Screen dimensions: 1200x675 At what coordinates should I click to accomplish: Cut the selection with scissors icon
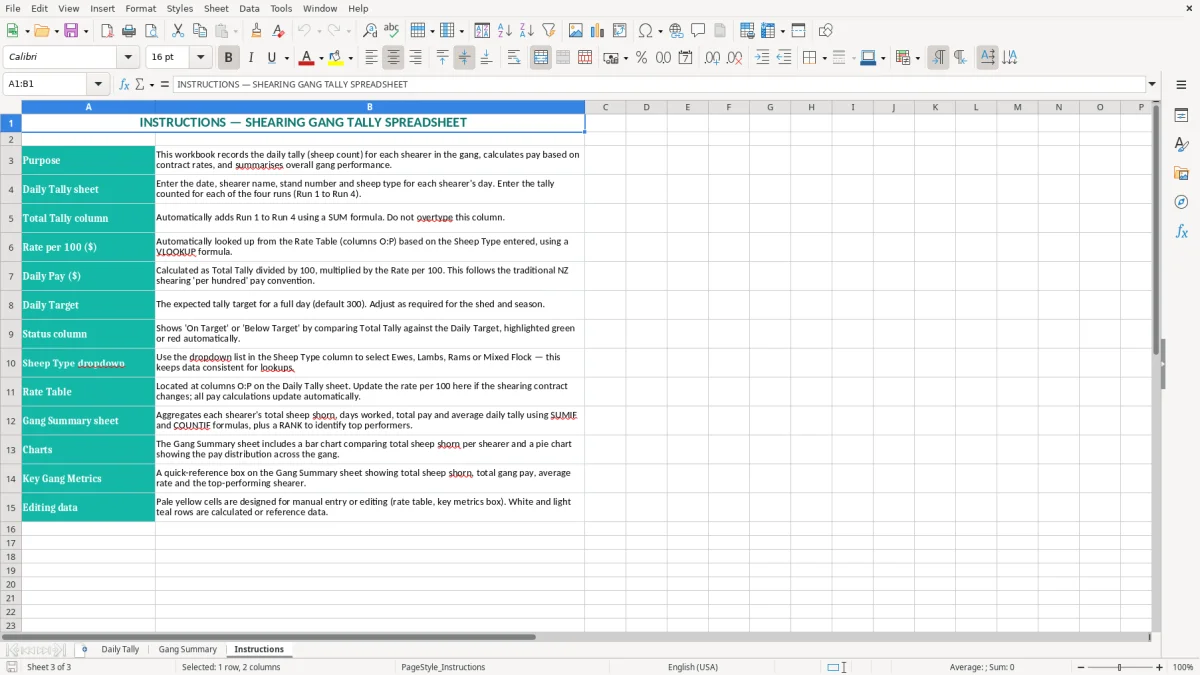pyautogui.click(x=178, y=31)
